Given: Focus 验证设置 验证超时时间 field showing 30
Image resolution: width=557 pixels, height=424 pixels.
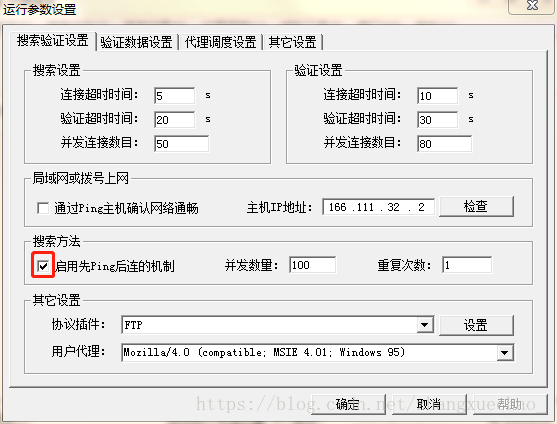Looking at the screenshot, I should pyautogui.click(x=438, y=120).
